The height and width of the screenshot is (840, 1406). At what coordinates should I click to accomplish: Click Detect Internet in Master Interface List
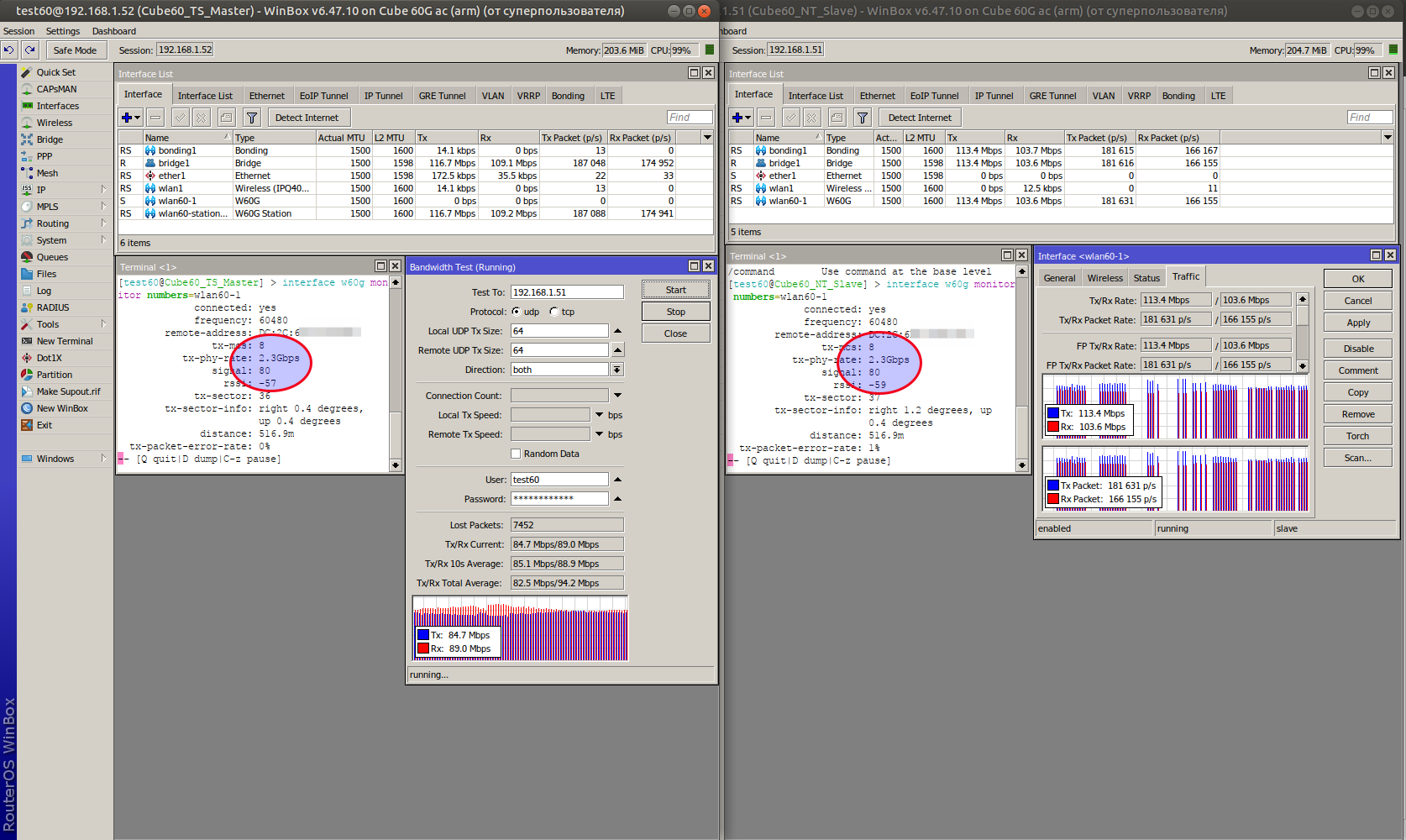pos(307,118)
